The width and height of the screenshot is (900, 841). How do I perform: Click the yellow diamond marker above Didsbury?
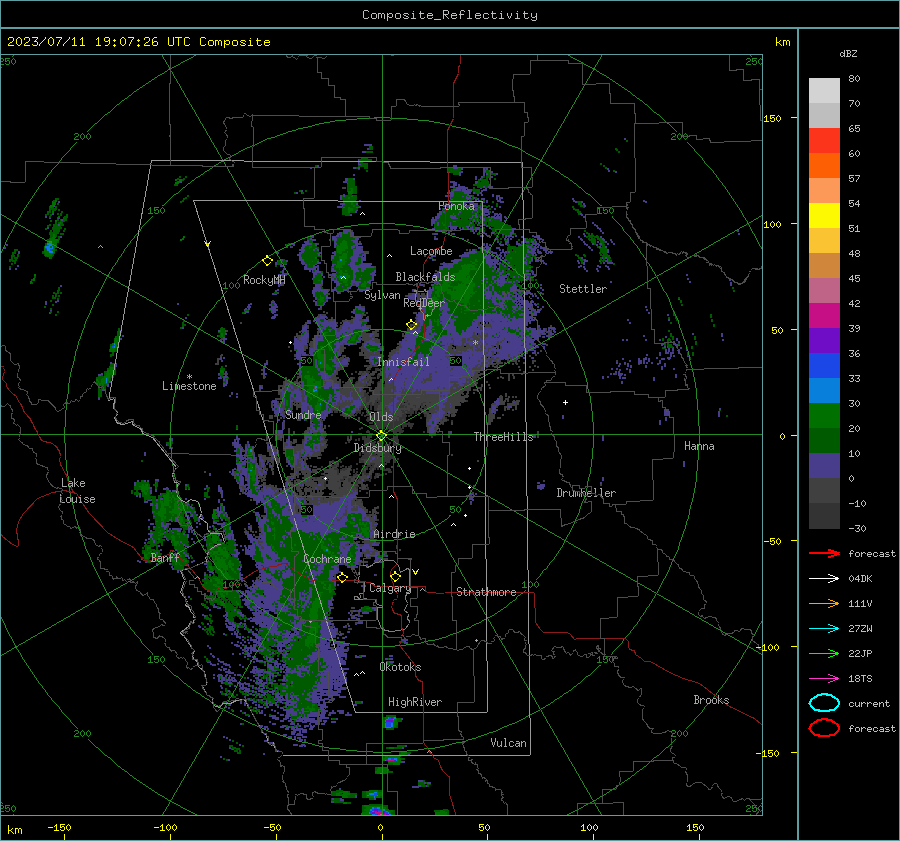point(381,436)
